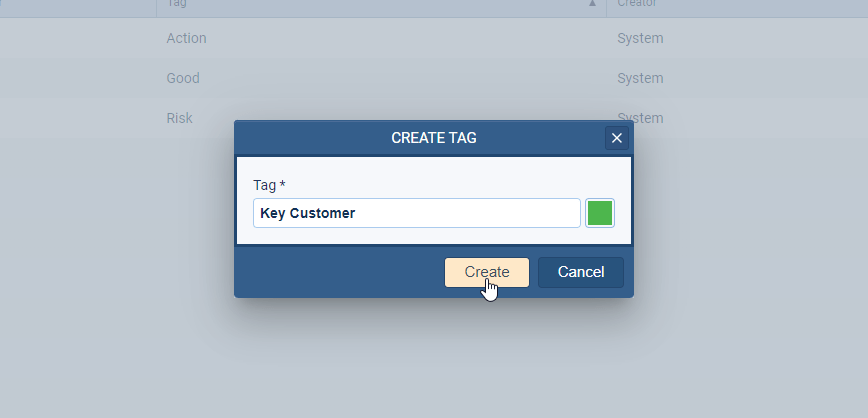Click System creator in Good row
868x418 pixels.
[x=640, y=78]
